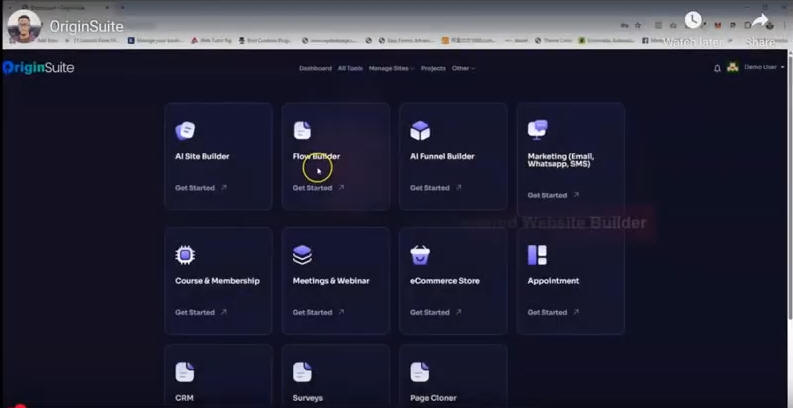Click the OriginSuite logo
Viewport: 793px width, 408px height.
pyautogui.click(x=38, y=67)
